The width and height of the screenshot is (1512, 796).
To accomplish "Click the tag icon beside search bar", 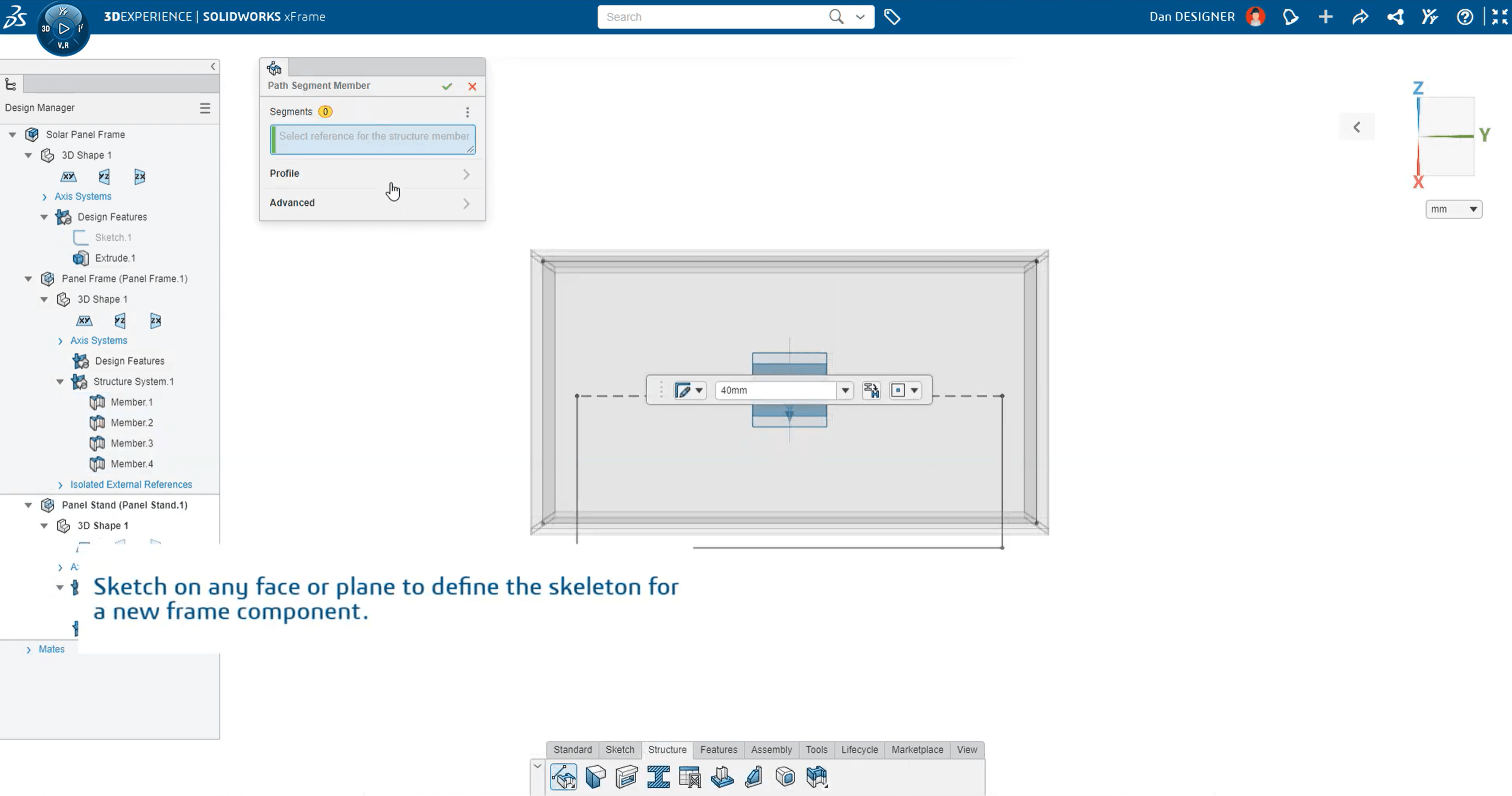I will [x=892, y=17].
